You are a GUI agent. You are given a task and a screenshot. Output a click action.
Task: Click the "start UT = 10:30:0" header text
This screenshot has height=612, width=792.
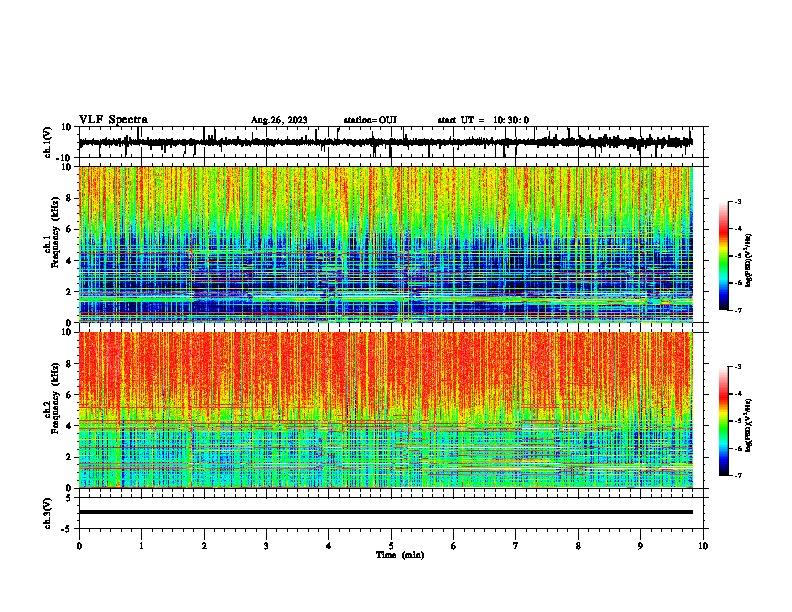tap(483, 120)
